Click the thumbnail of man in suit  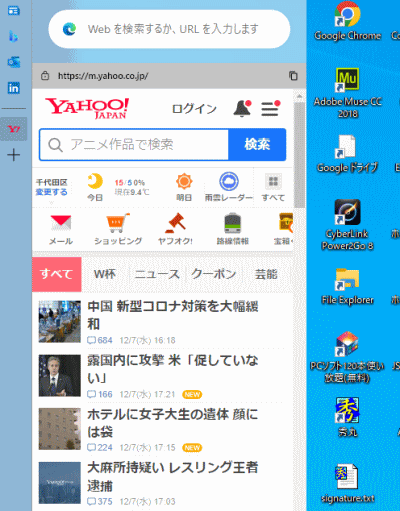tap(60, 376)
